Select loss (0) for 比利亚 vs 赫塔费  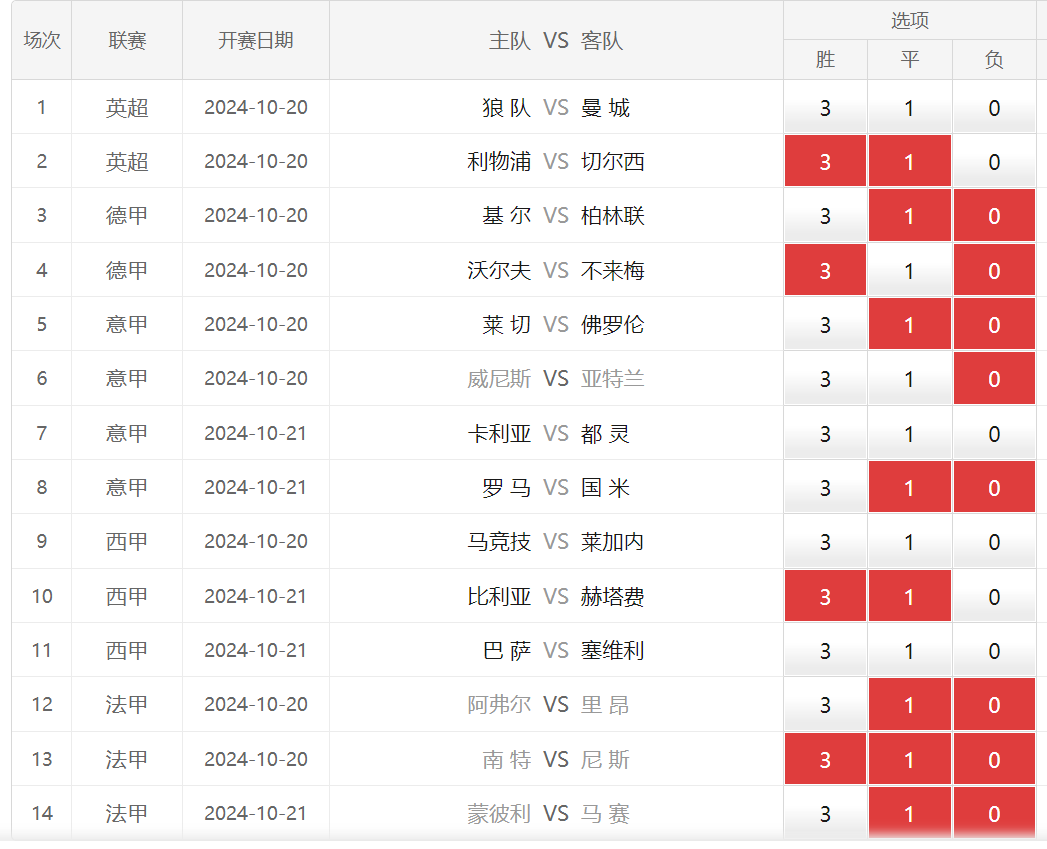coord(994,596)
